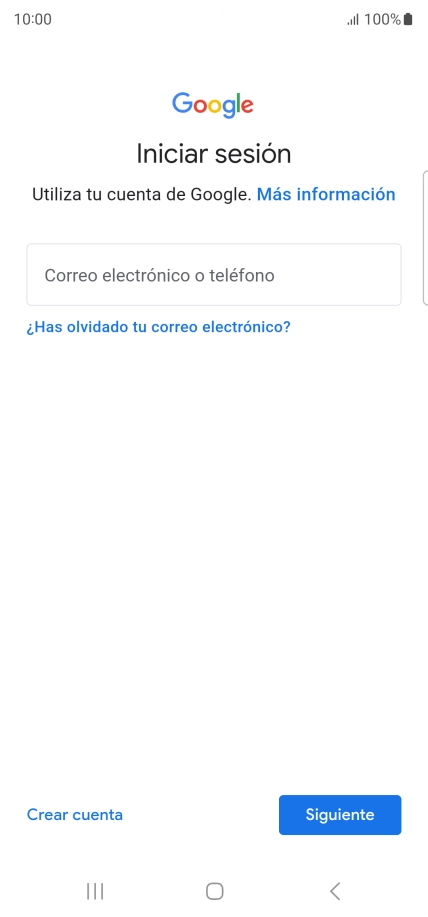The image size is (428, 917).
Task: Tap the yellow letter o in Google logo
Action: tap(216, 106)
